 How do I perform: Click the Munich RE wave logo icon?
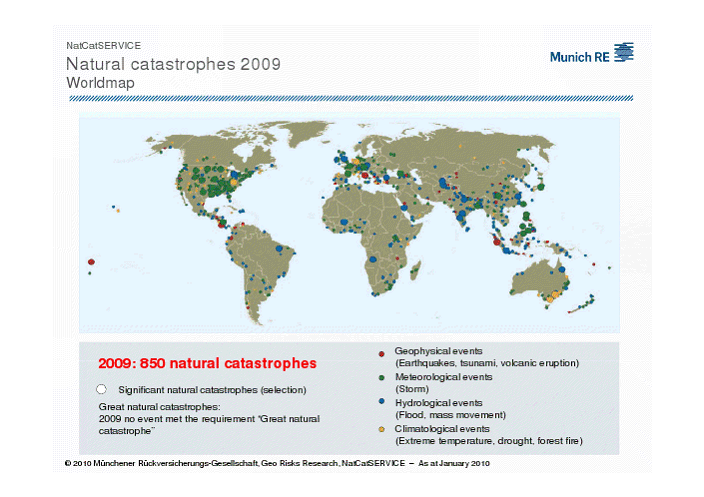pos(624,53)
